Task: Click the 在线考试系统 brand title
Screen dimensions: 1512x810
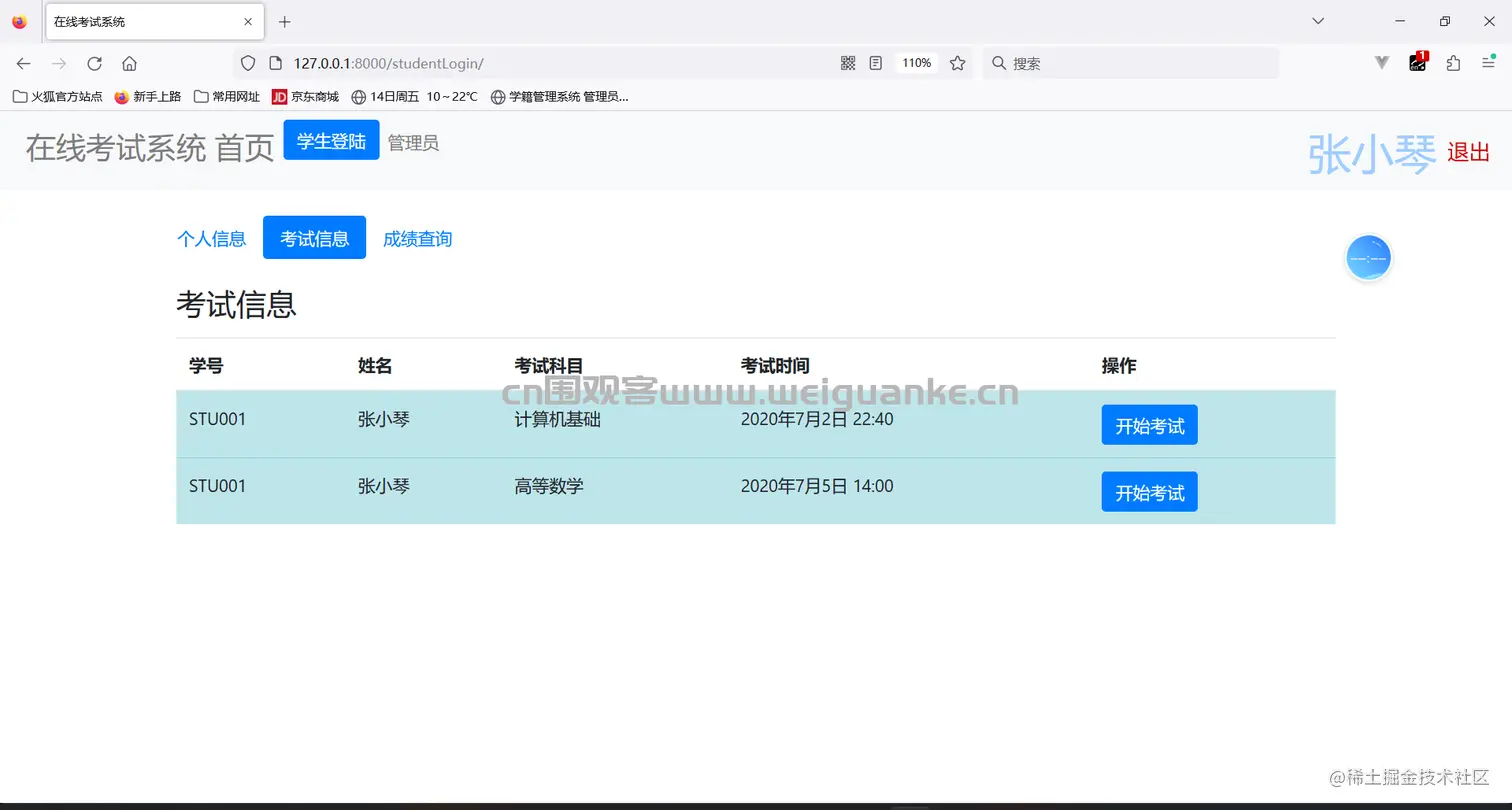Action: point(116,148)
